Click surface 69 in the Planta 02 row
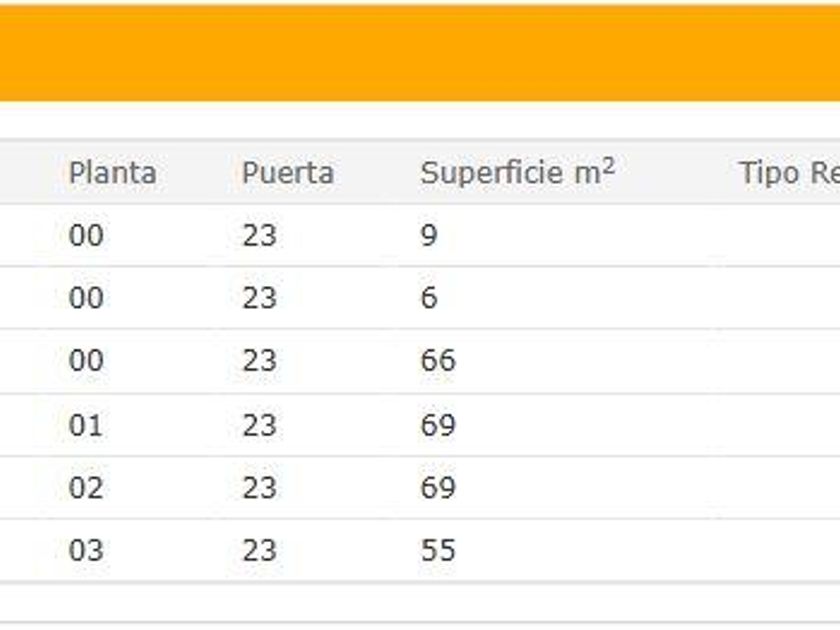 click(438, 488)
